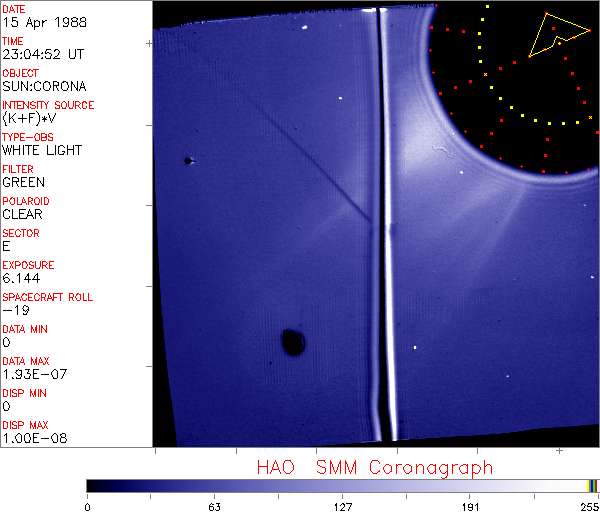Click the FILTER label

(x=18, y=169)
